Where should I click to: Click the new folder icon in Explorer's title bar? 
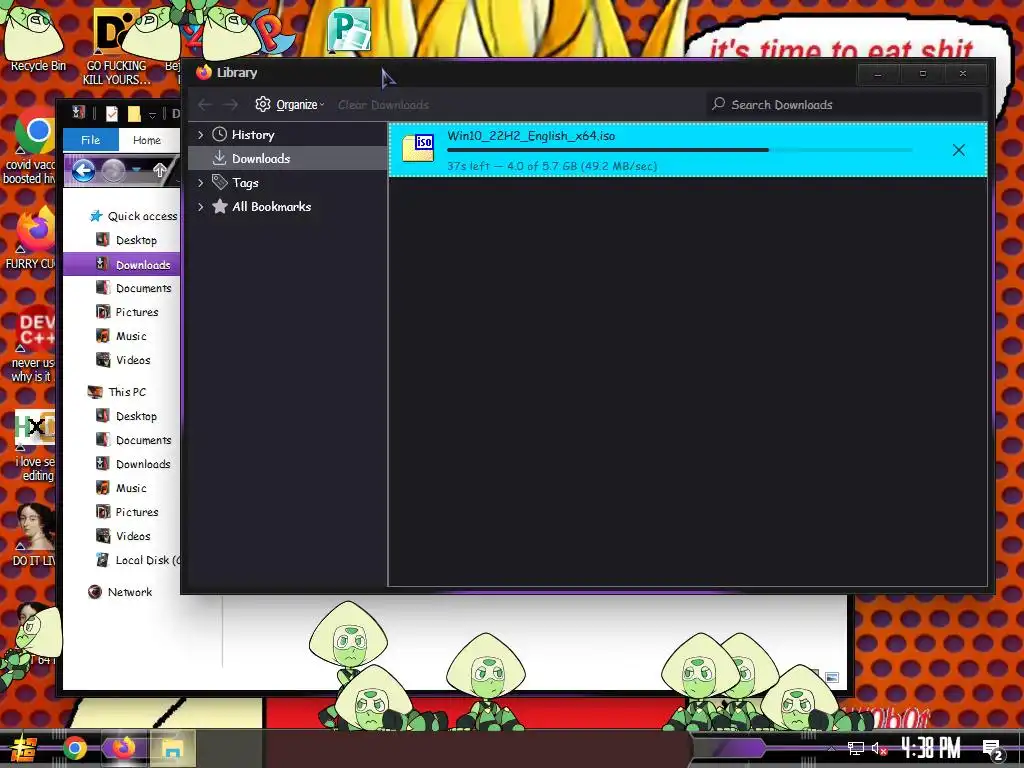(134, 114)
